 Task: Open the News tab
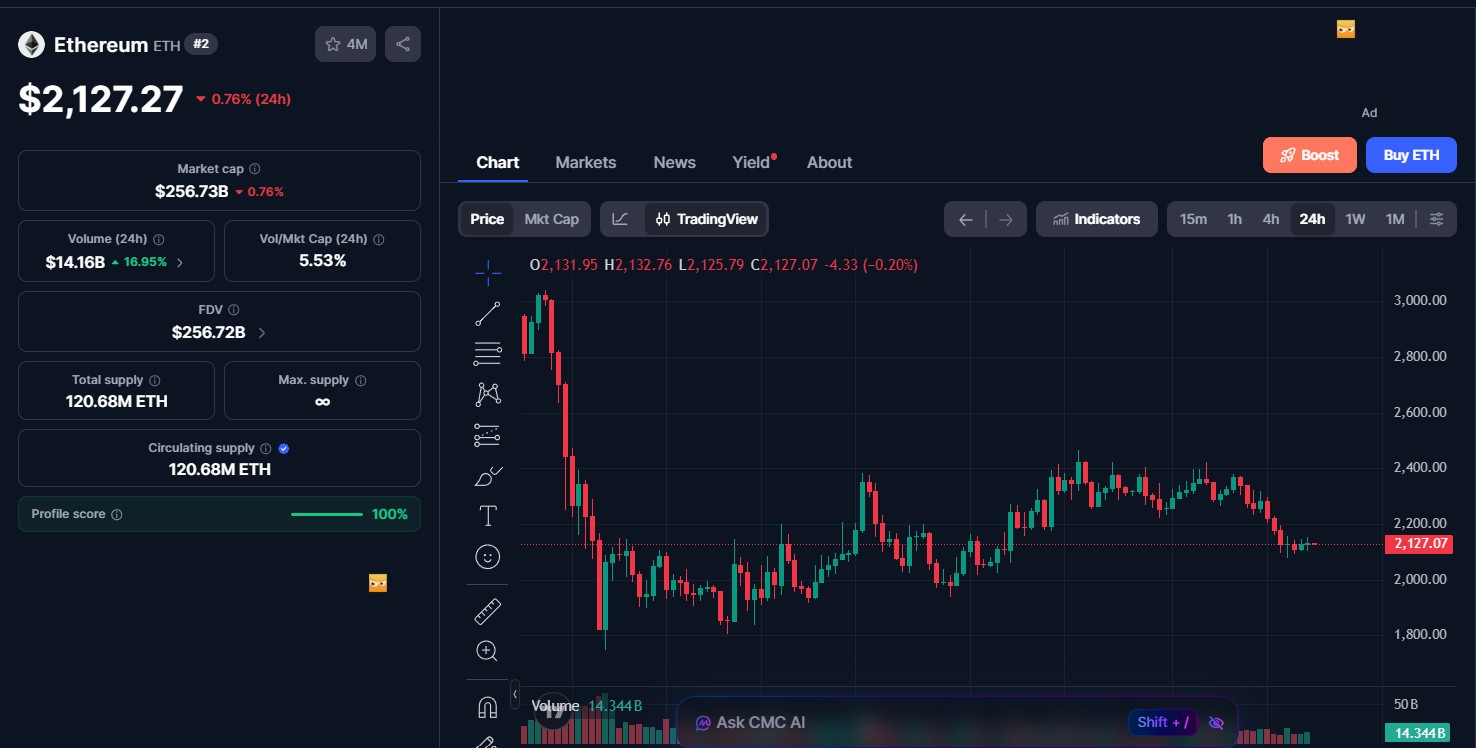pos(675,162)
